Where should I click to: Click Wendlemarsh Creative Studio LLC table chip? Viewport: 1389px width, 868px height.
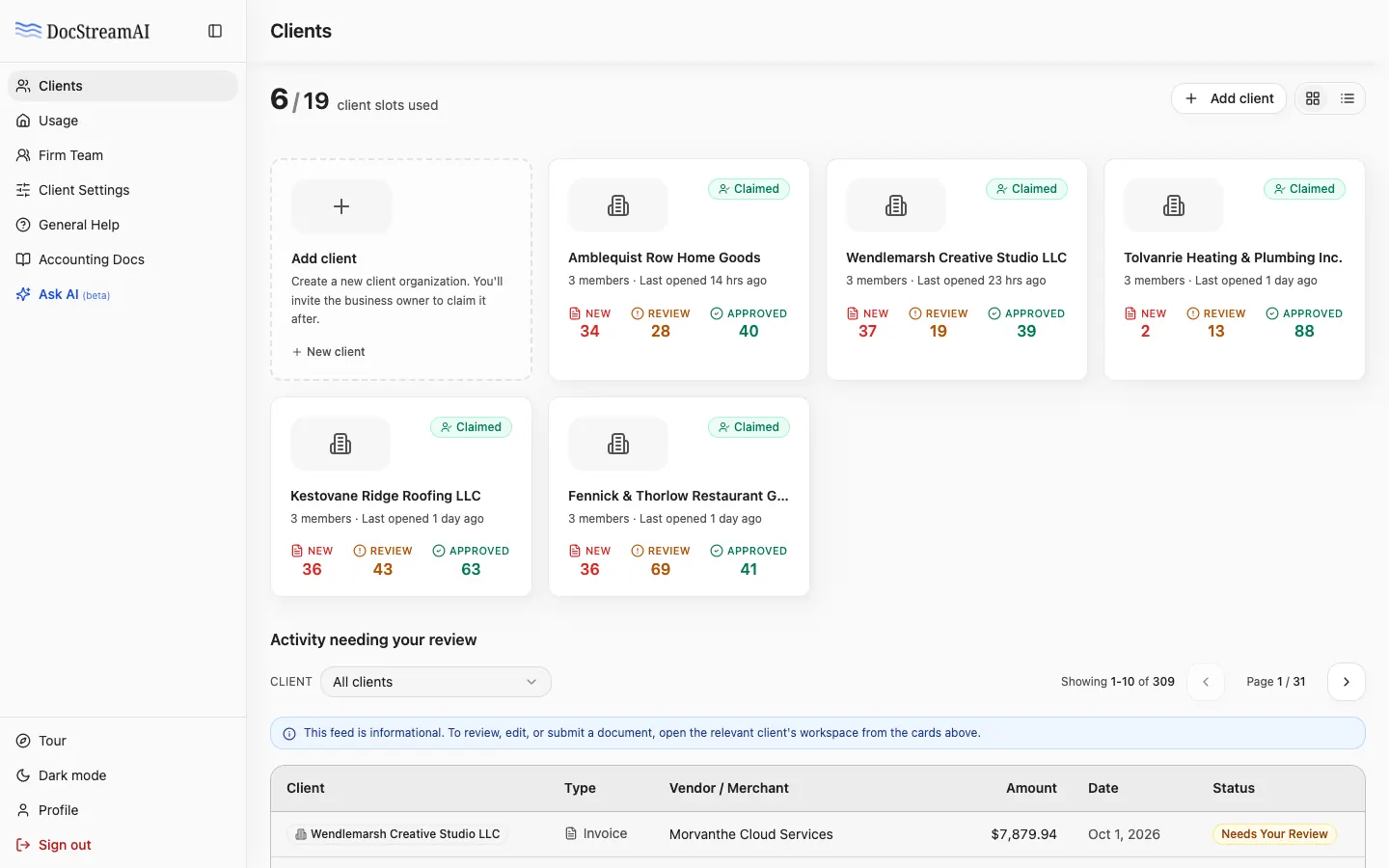pyautogui.click(x=397, y=834)
